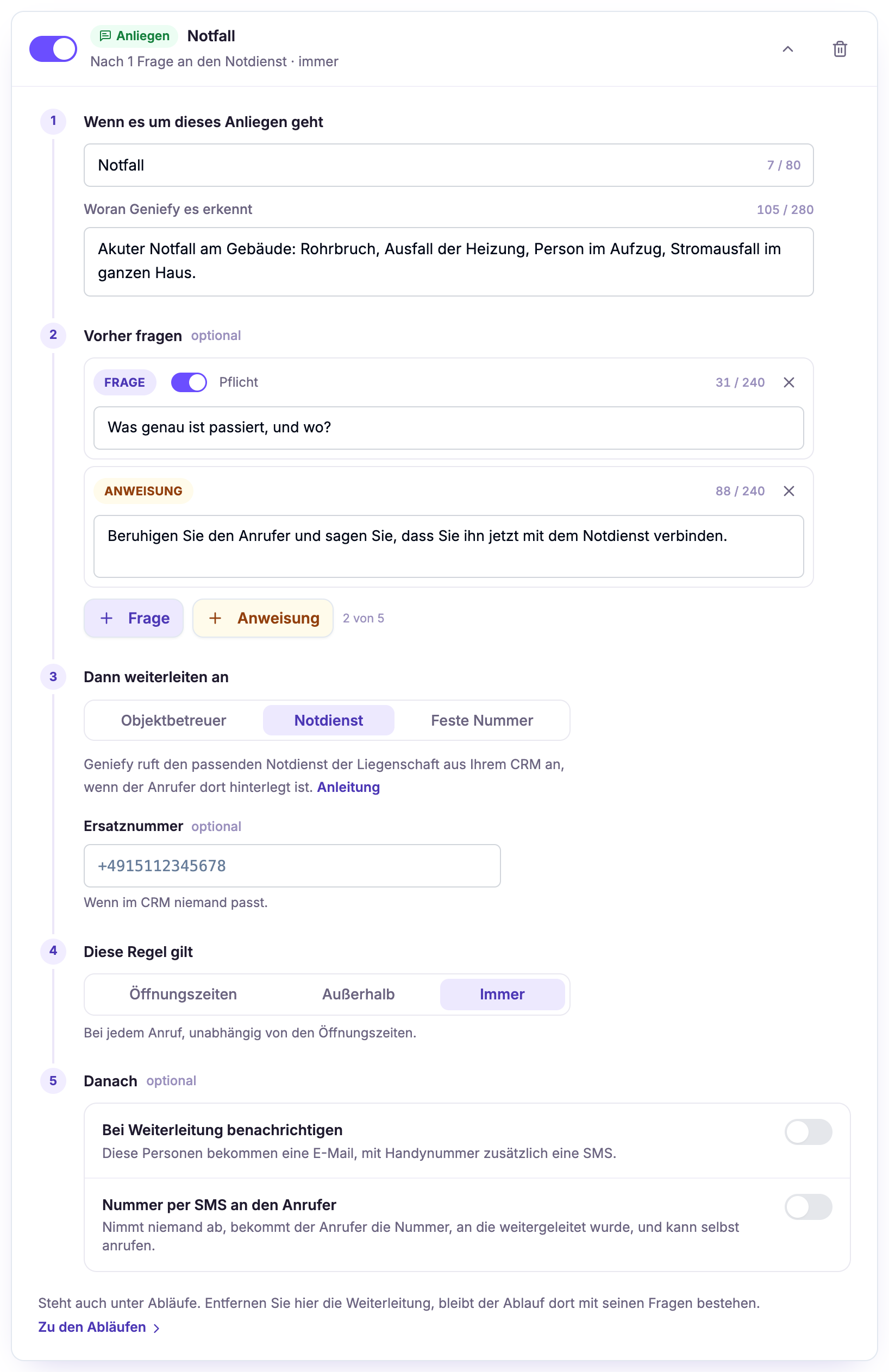Image resolution: width=889 pixels, height=1372 pixels.
Task: Collapse the Notfall card with chevron
Action: click(787, 49)
